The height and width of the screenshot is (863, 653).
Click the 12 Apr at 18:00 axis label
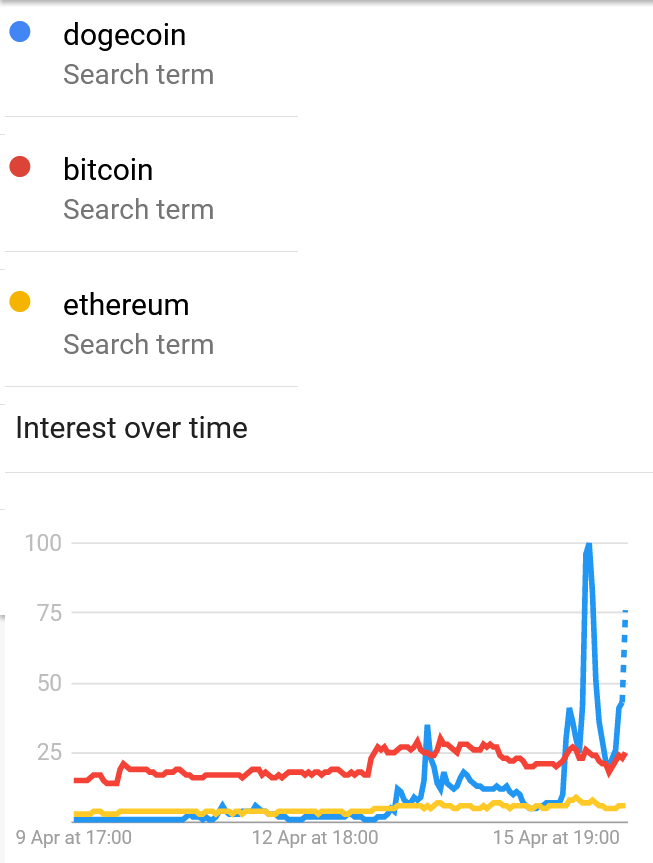click(x=315, y=838)
